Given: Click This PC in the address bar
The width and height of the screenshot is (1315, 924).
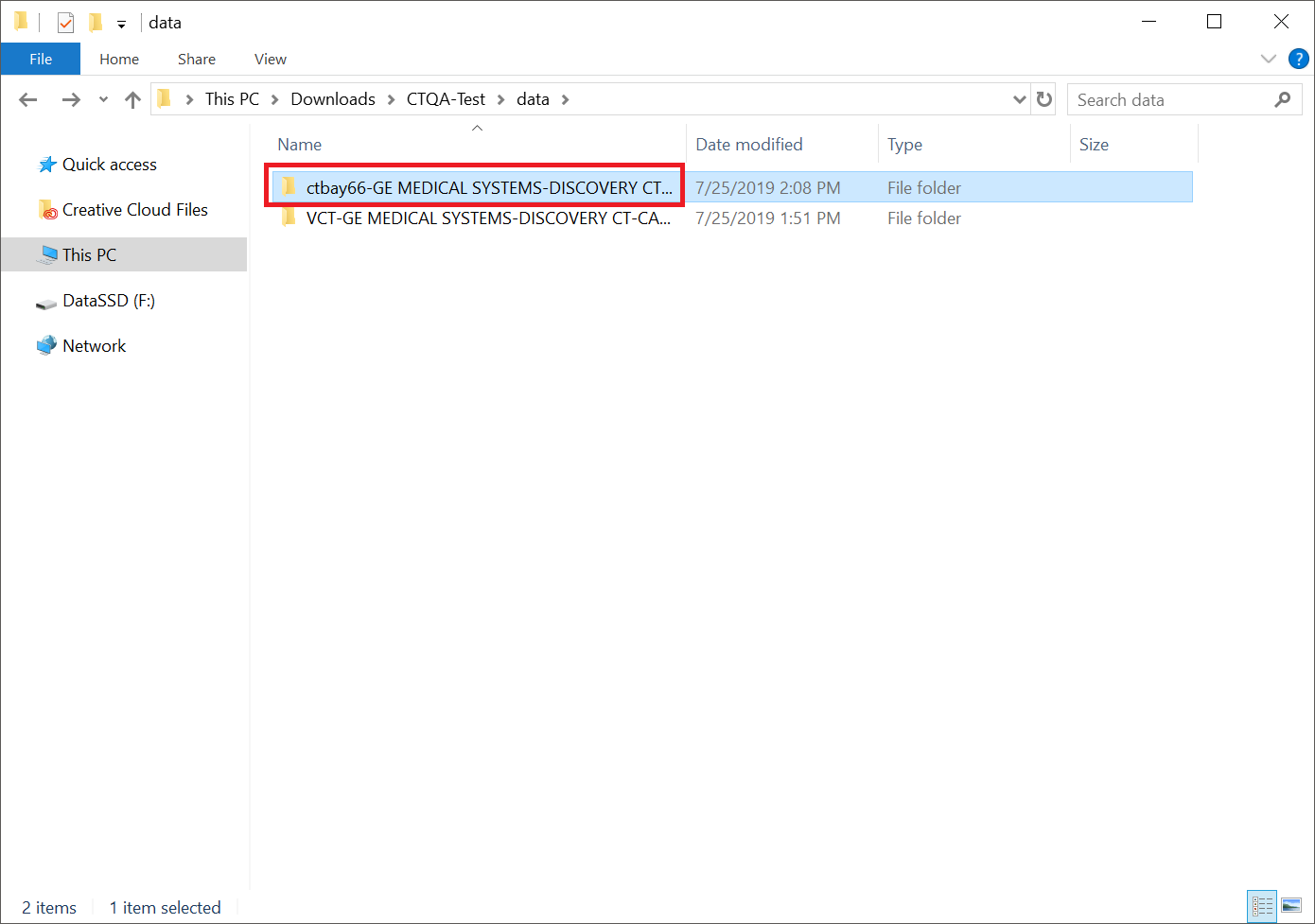Looking at the screenshot, I should 232,99.
